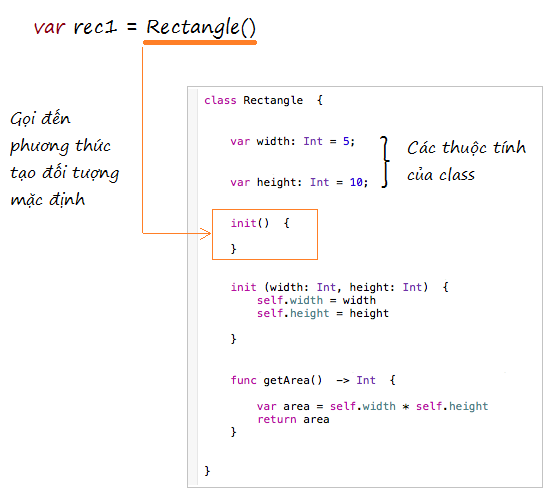This screenshot has height=495, width=558.
Task: Click the 'self.width = width' statement
Action: [x=316, y=300]
